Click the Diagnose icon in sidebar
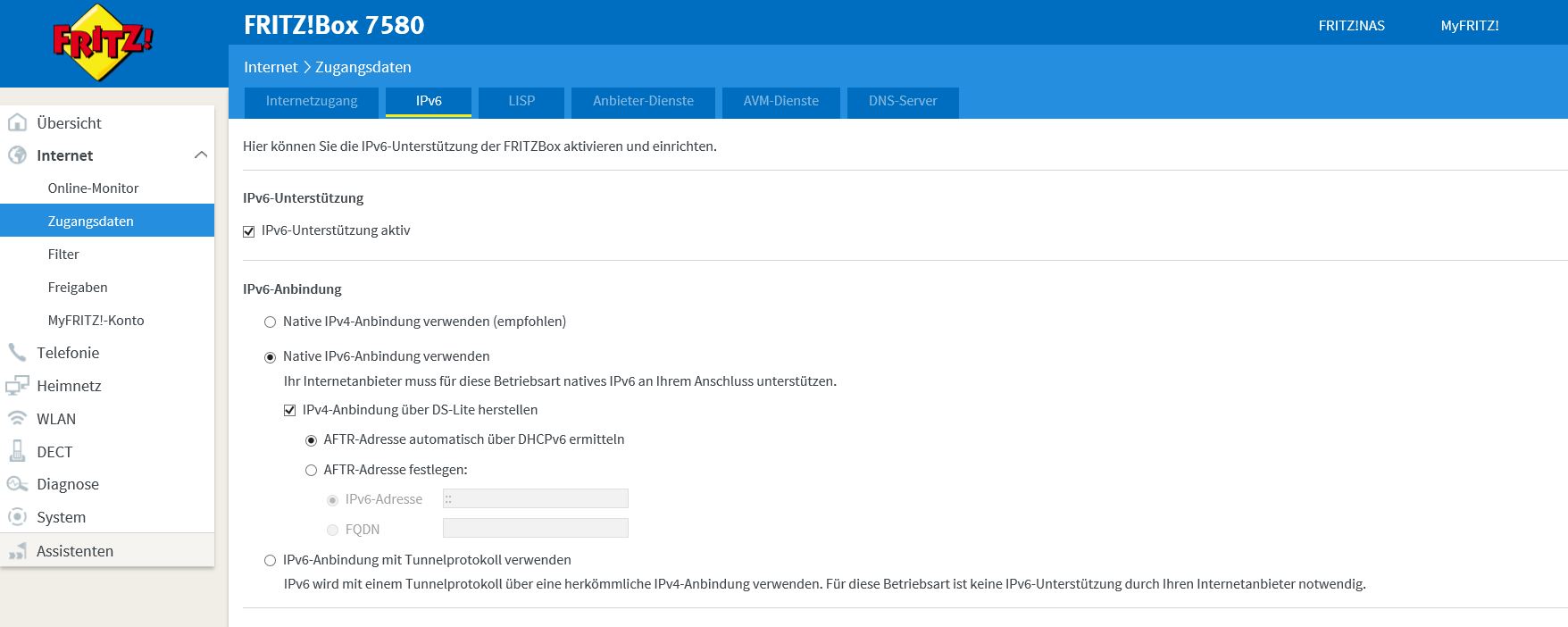1568x627 pixels. pos(17,484)
